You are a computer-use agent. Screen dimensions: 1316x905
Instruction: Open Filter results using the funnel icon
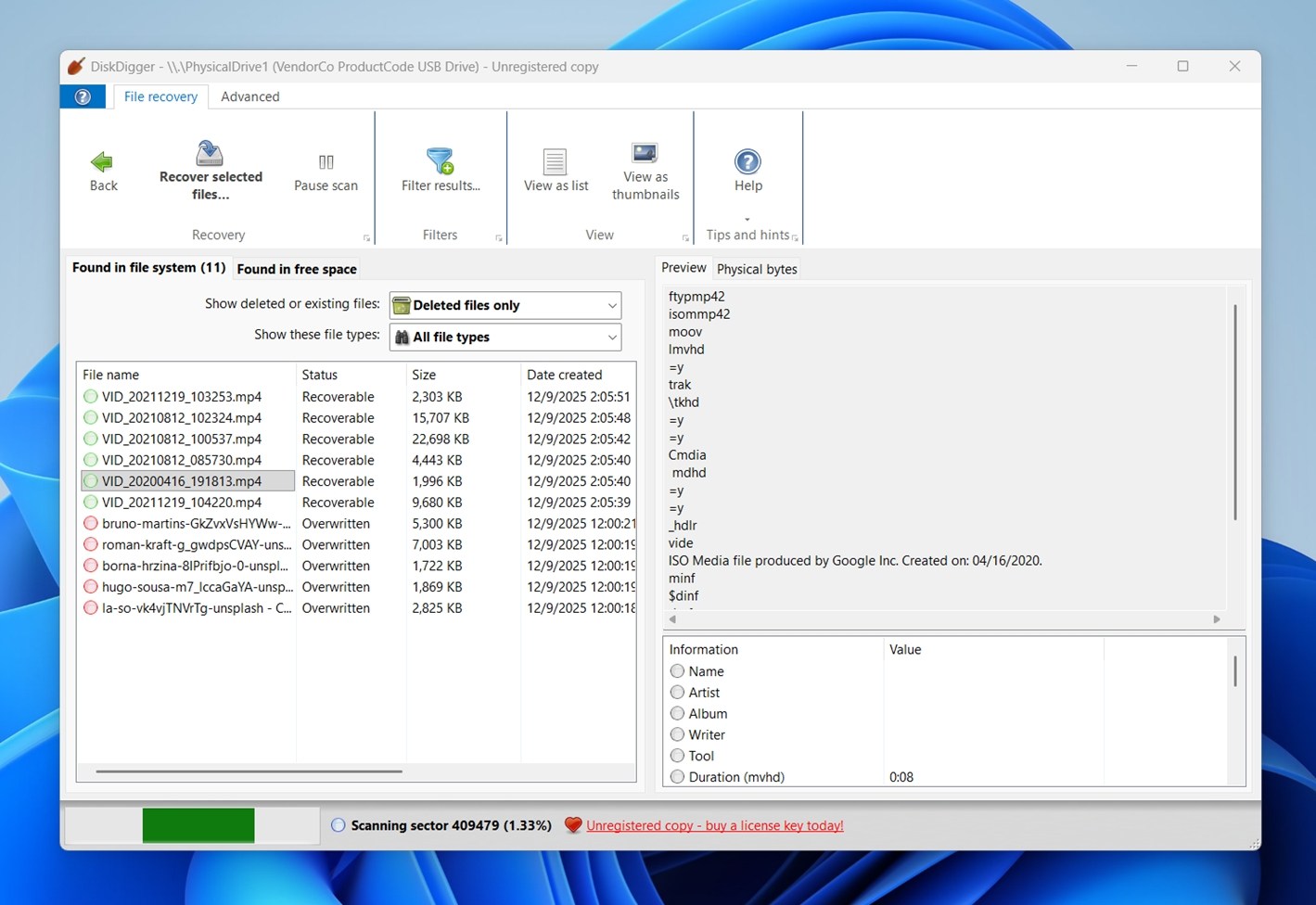point(440,159)
